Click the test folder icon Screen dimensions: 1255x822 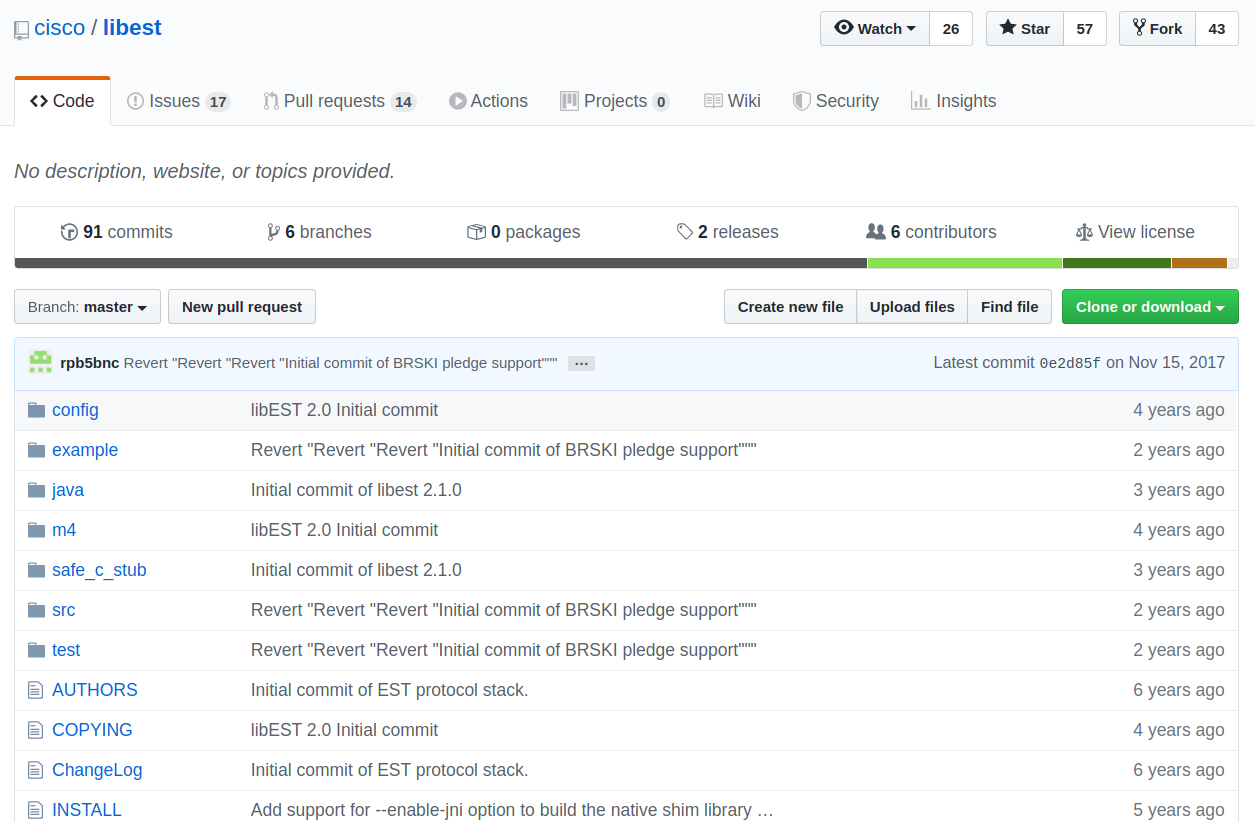coord(36,650)
